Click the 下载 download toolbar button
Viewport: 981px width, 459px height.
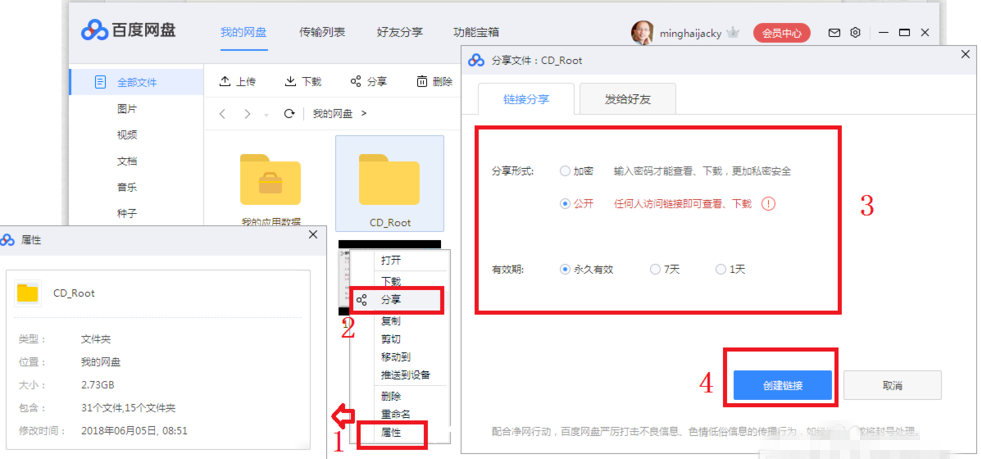(x=303, y=81)
